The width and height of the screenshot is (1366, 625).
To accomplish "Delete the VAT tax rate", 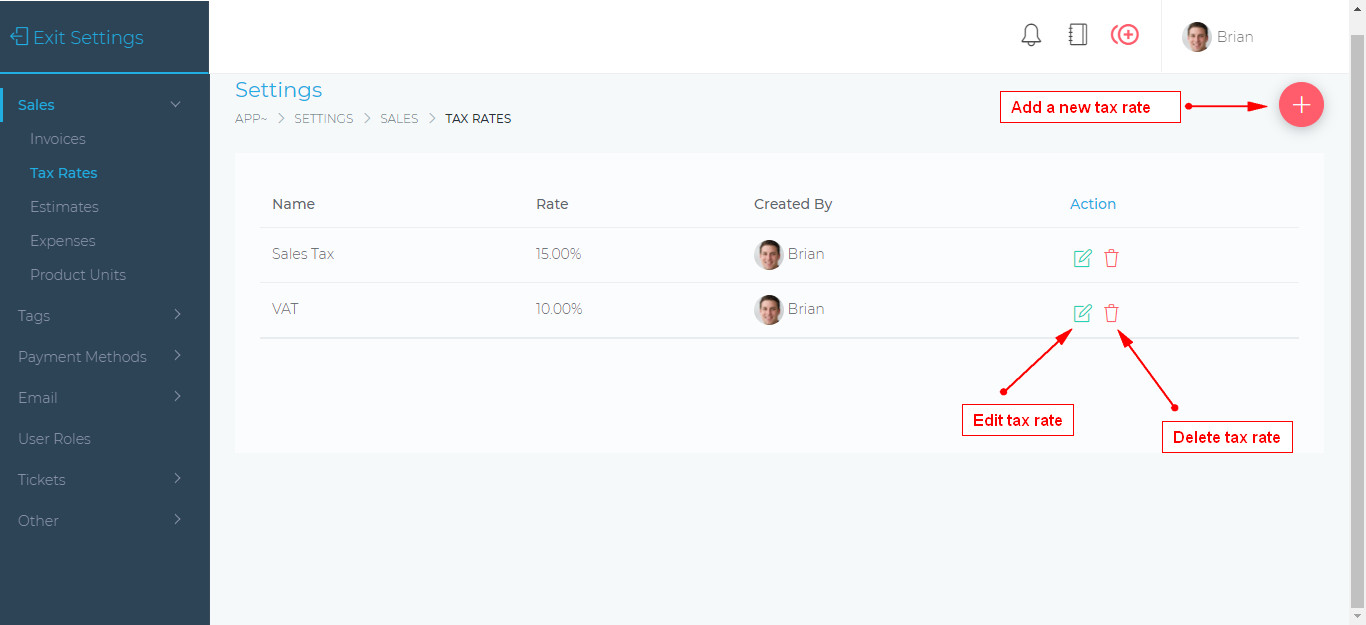I will pyautogui.click(x=1111, y=313).
